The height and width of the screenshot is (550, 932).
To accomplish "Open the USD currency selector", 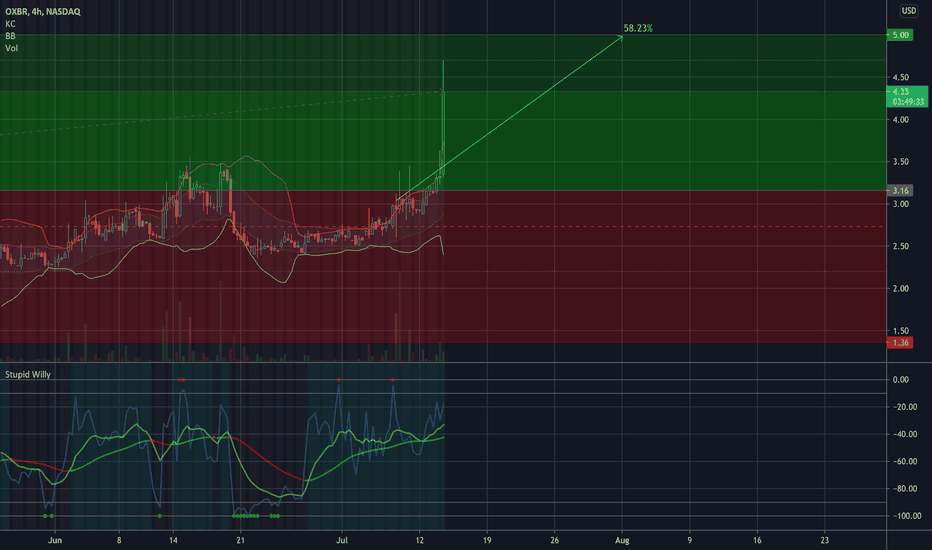I will (x=908, y=11).
